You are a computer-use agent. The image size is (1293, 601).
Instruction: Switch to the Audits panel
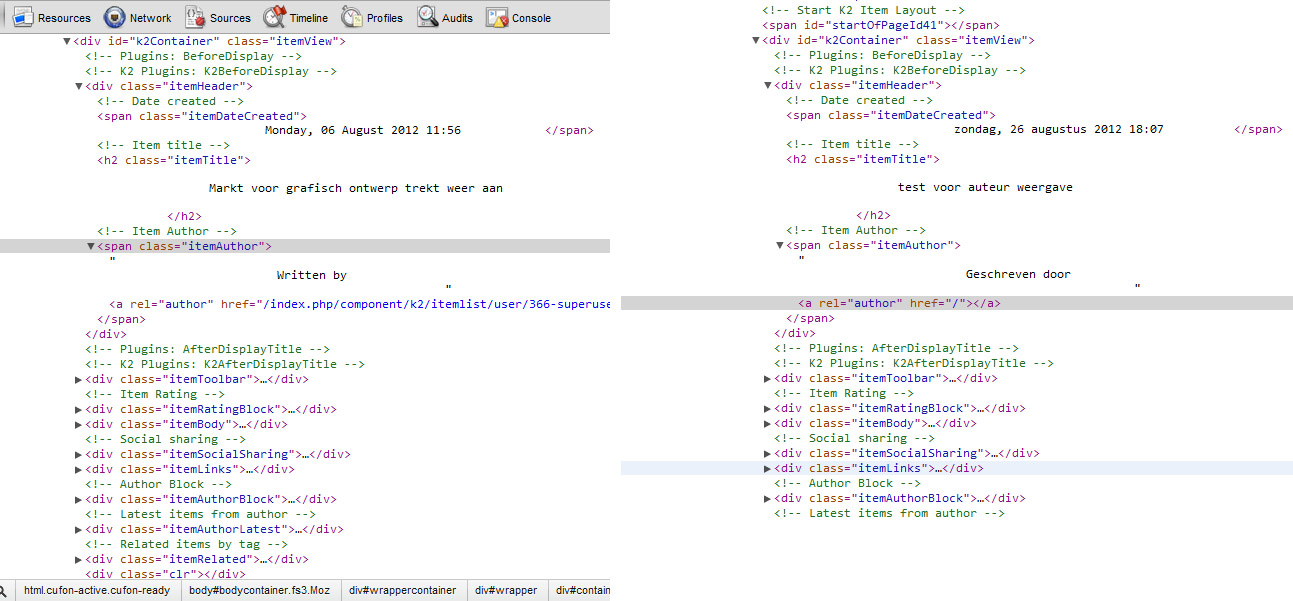coord(445,17)
